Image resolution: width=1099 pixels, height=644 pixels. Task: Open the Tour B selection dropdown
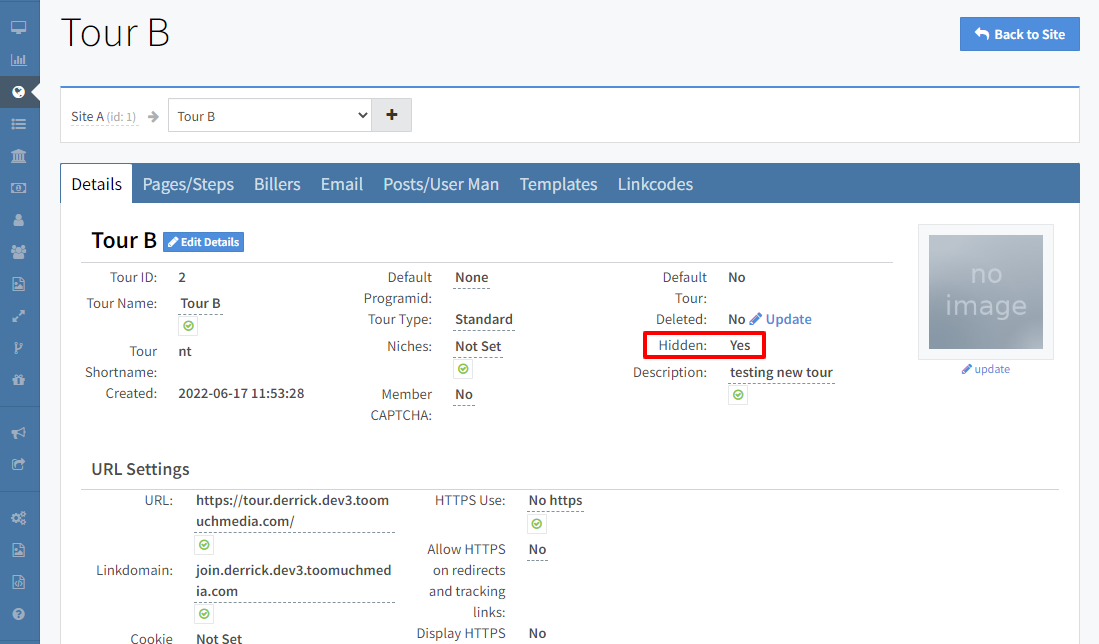click(x=270, y=116)
